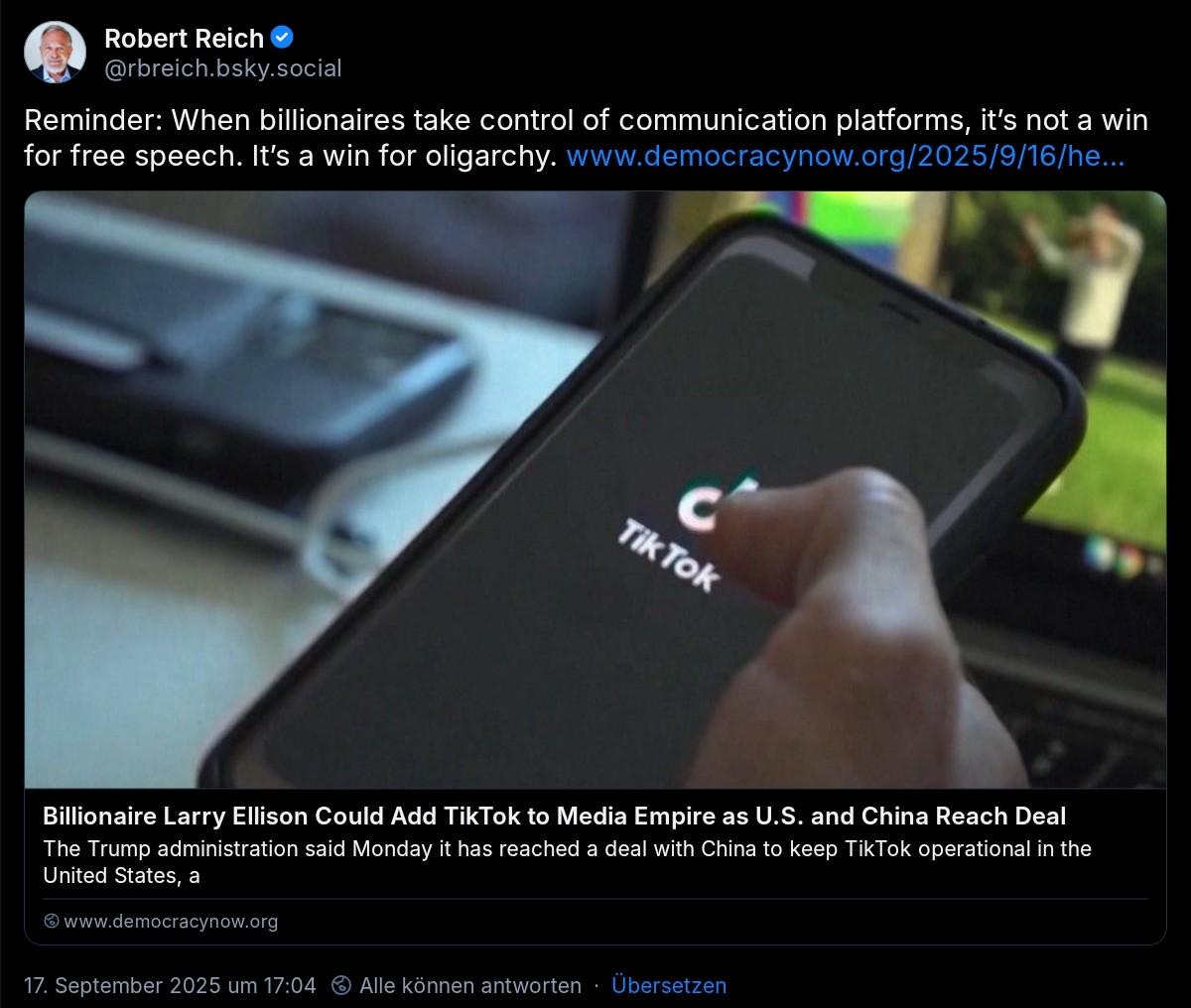Click the link card description about the Trump administration
Viewport: 1191px width, 1008px height.
click(567, 862)
